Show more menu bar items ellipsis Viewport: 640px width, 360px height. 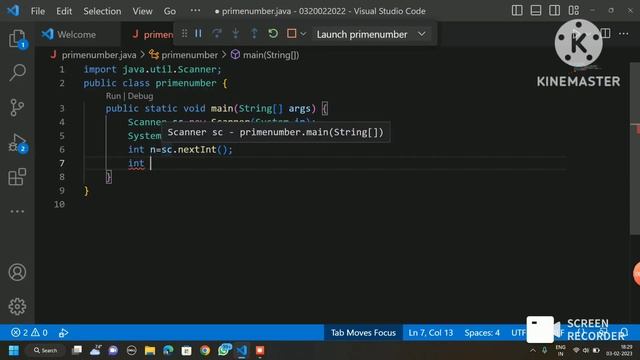pyautogui.click(x=195, y=11)
